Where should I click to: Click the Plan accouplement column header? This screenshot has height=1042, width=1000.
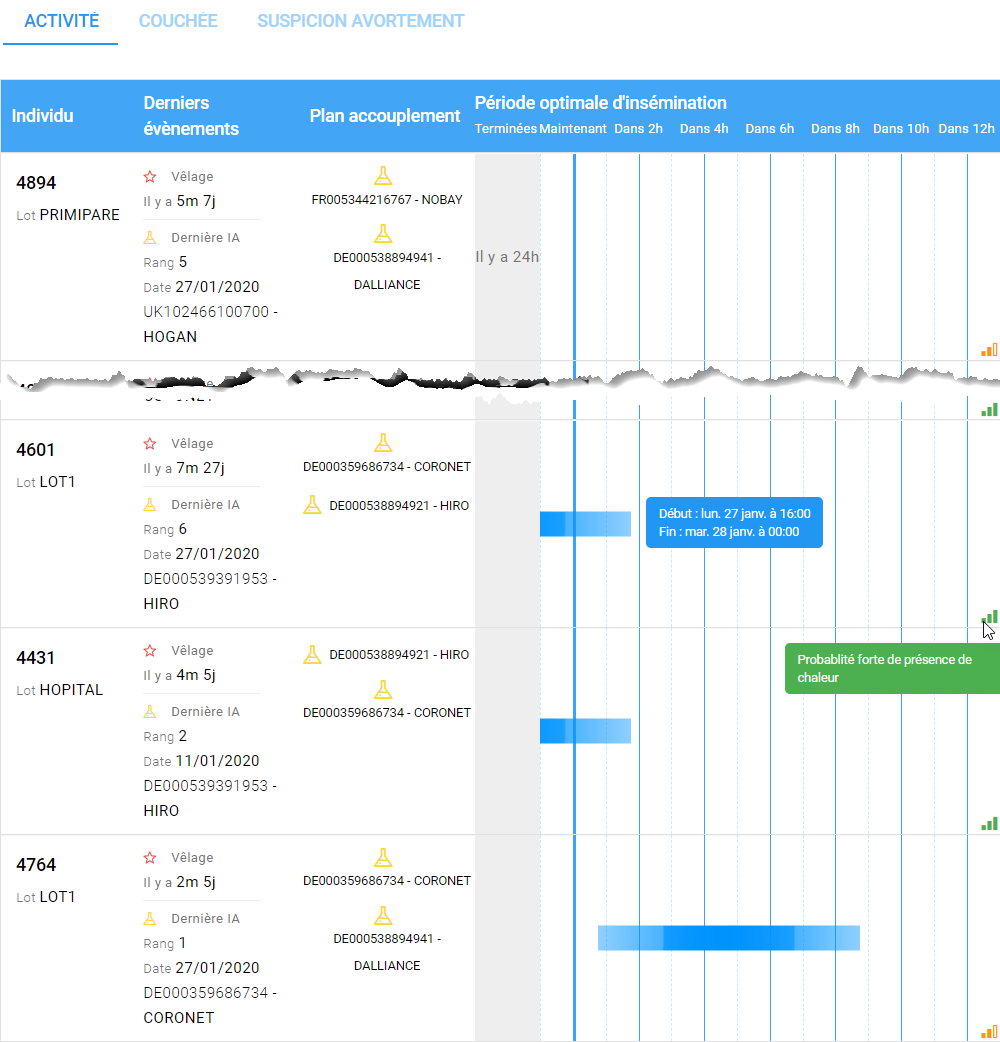tap(385, 116)
